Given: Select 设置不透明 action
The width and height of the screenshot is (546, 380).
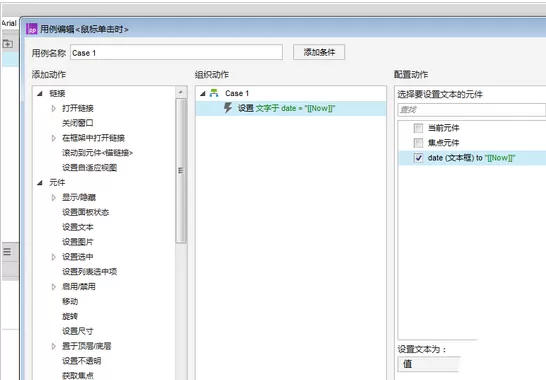Looking at the screenshot, I should (81, 361).
